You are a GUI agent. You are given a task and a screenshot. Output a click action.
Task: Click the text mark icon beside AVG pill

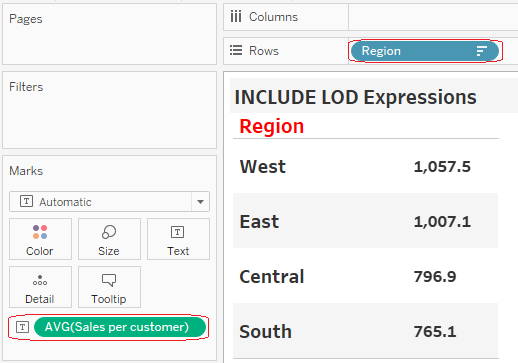click(x=23, y=327)
